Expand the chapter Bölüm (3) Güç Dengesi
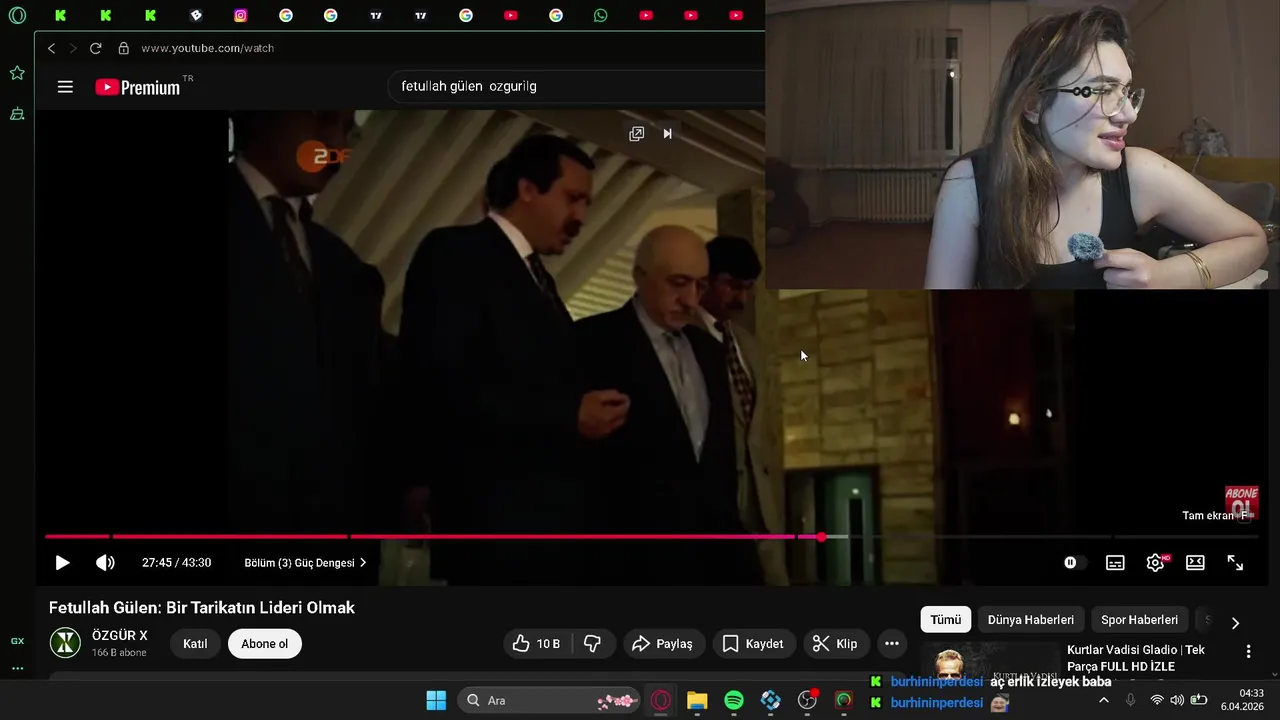This screenshot has width=1280, height=720. pyautogui.click(x=305, y=563)
